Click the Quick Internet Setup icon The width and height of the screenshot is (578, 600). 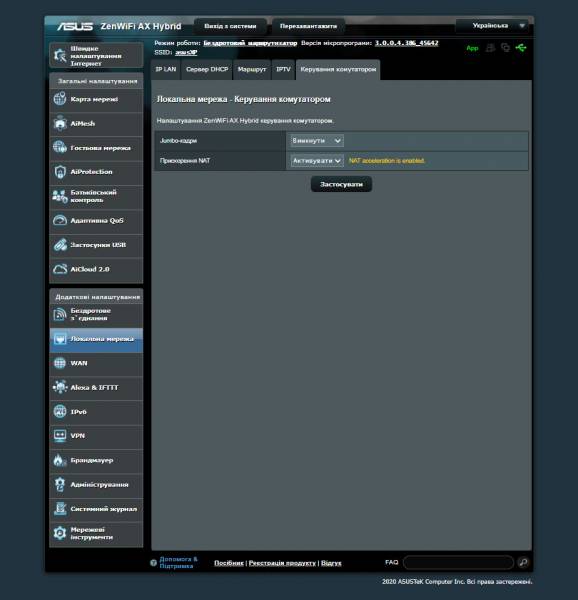coord(60,55)
